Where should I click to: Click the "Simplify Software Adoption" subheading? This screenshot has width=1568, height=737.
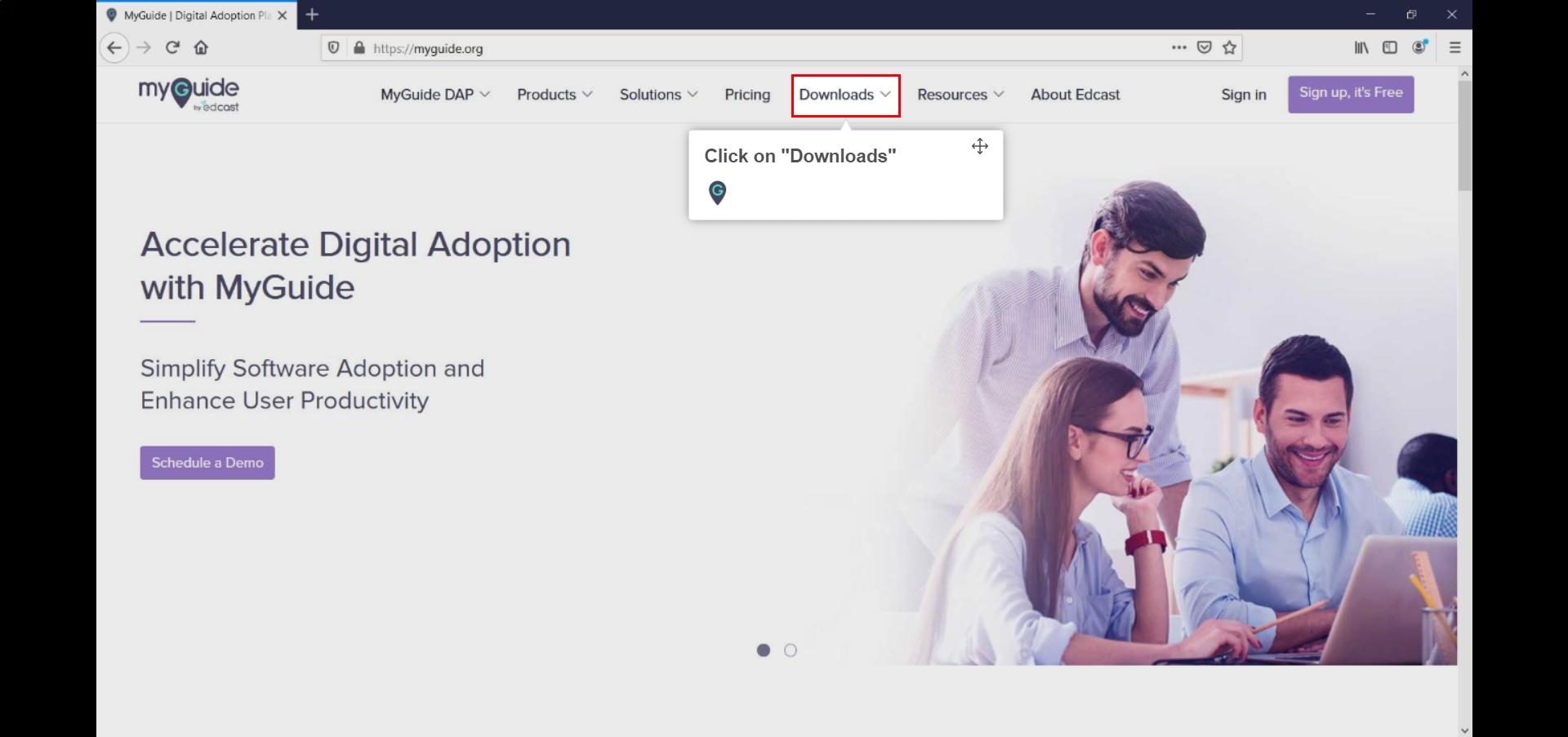click(312, 384)
